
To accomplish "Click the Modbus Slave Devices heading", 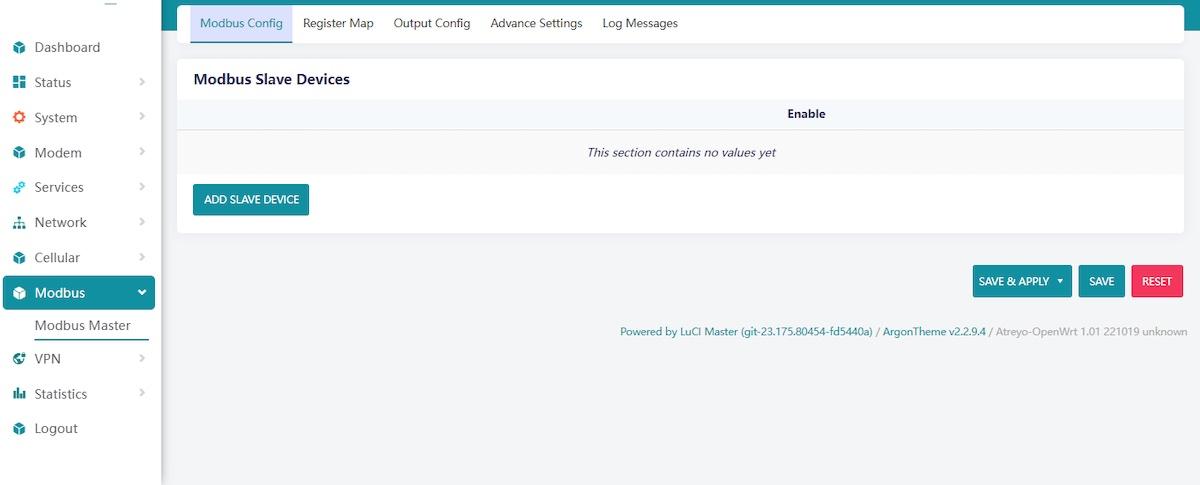I will tap(271, 79).
